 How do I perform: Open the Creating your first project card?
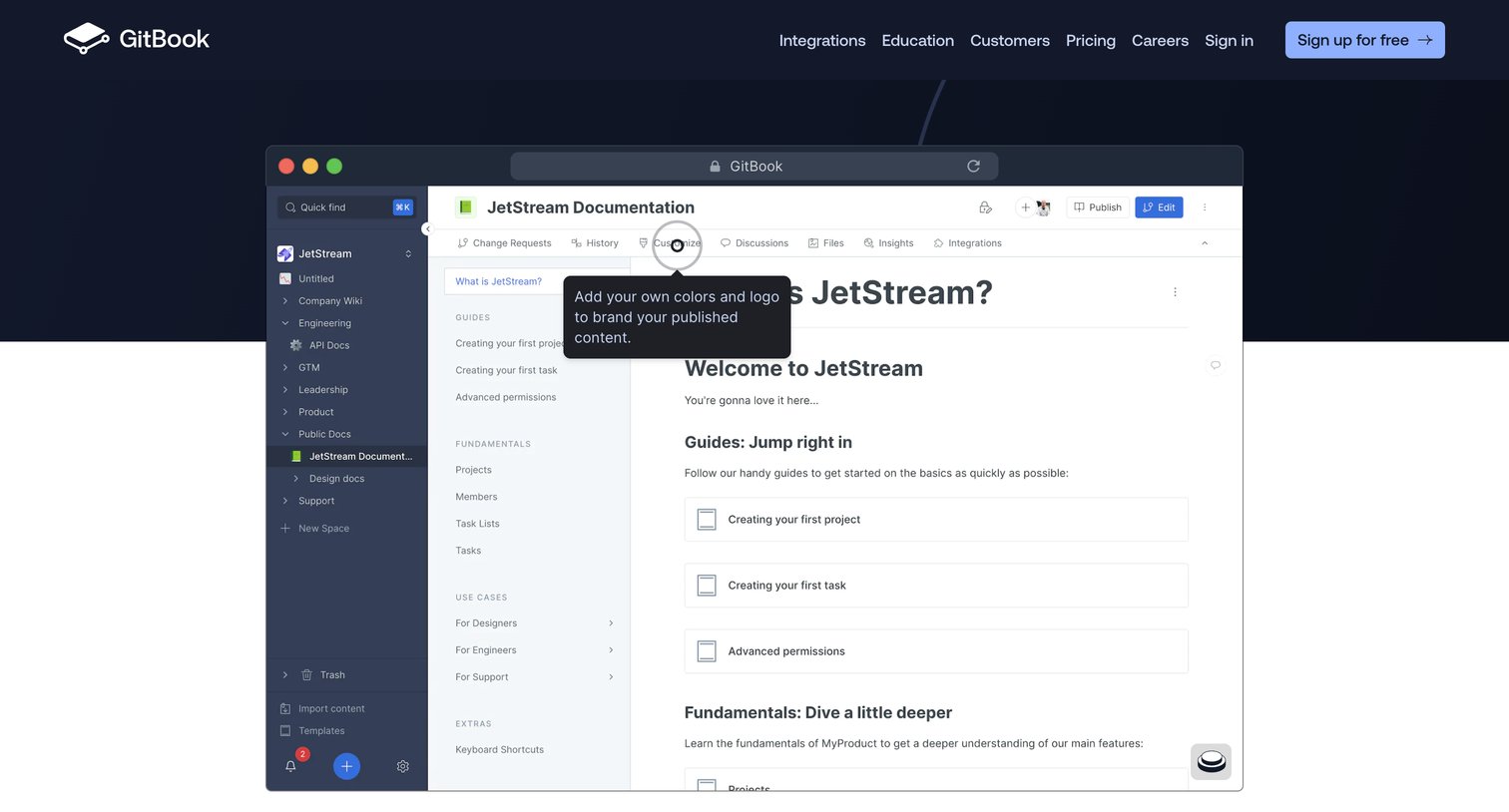coord(936,520)
